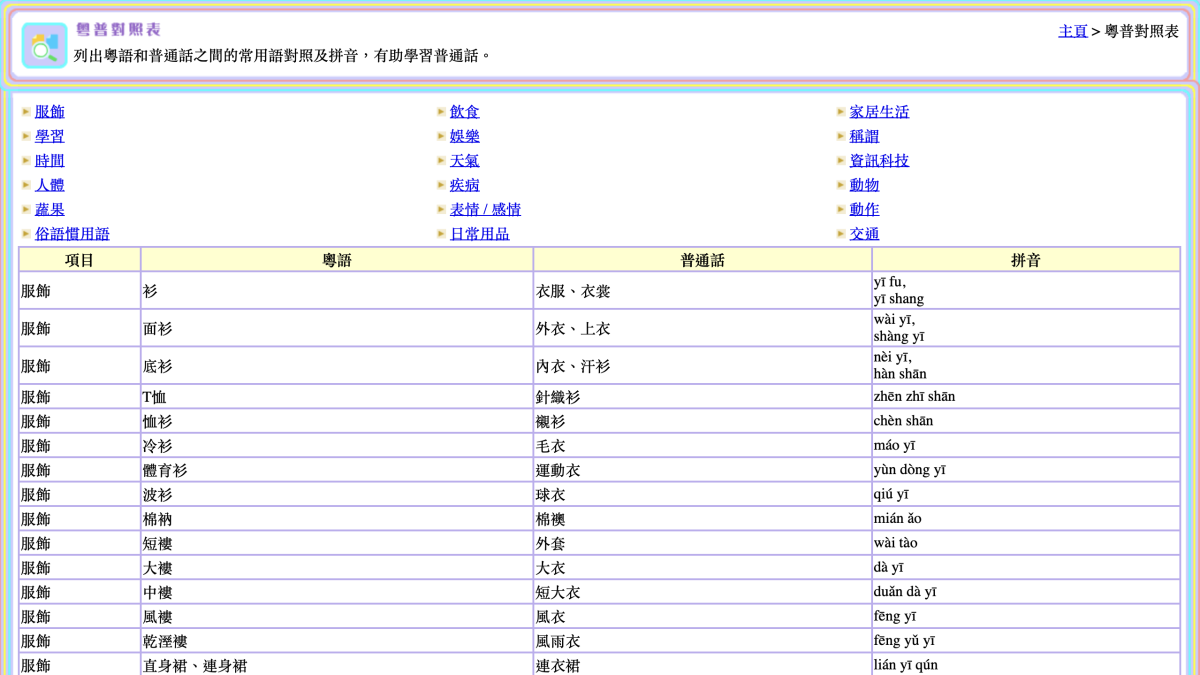
Task: Open the 服飾 category link
Action: click(50, 112)
